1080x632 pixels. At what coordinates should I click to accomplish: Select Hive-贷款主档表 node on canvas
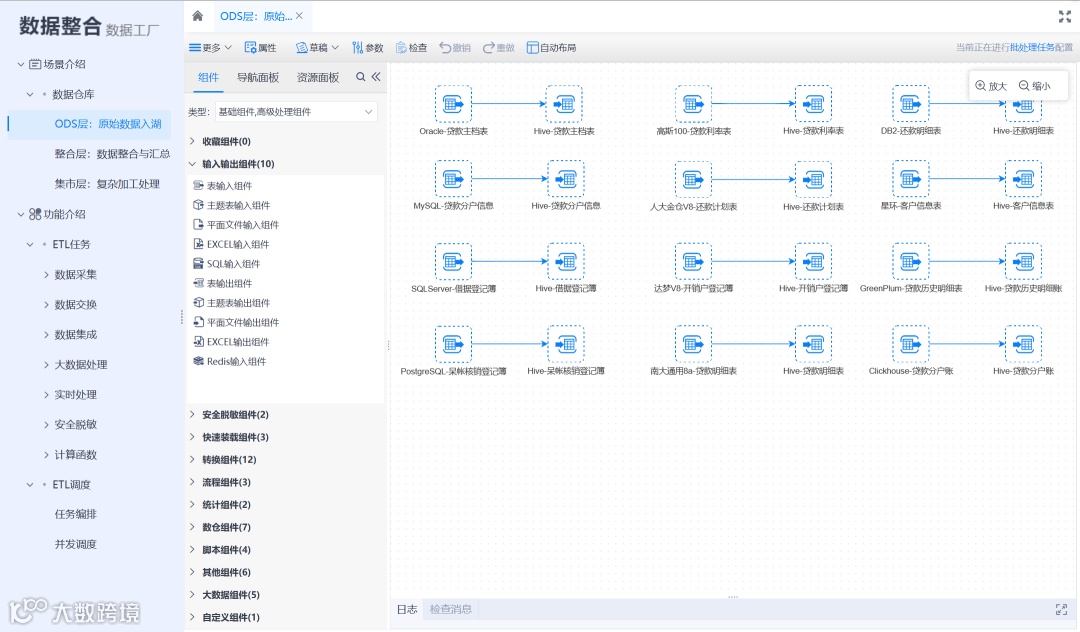[x=564, y=104]
